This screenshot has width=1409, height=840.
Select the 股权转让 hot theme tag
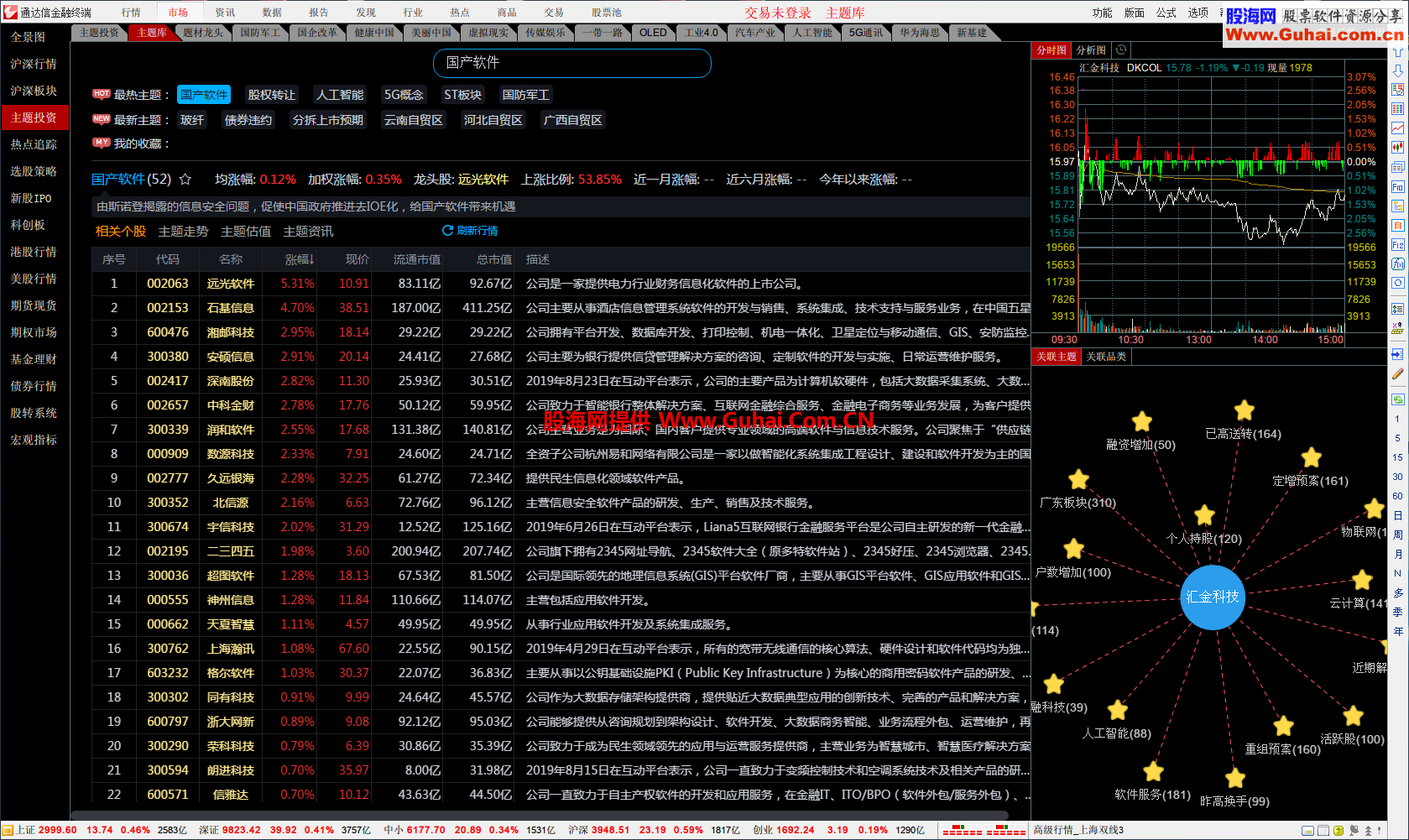pos(272,95)
